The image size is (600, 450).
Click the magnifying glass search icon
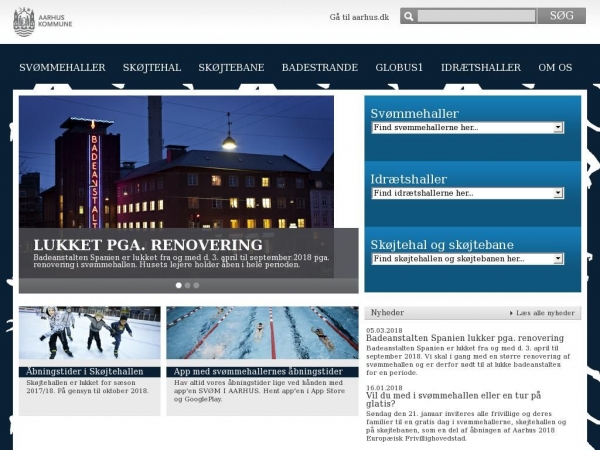408,16
